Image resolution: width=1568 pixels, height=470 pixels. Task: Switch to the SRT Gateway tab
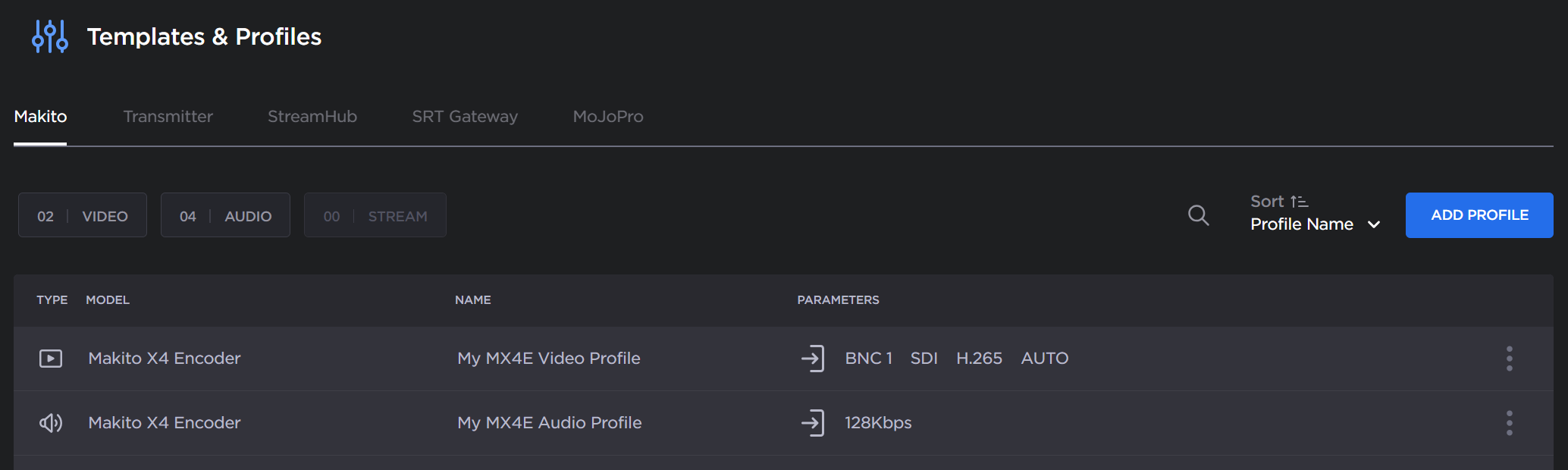click(464, 116)
